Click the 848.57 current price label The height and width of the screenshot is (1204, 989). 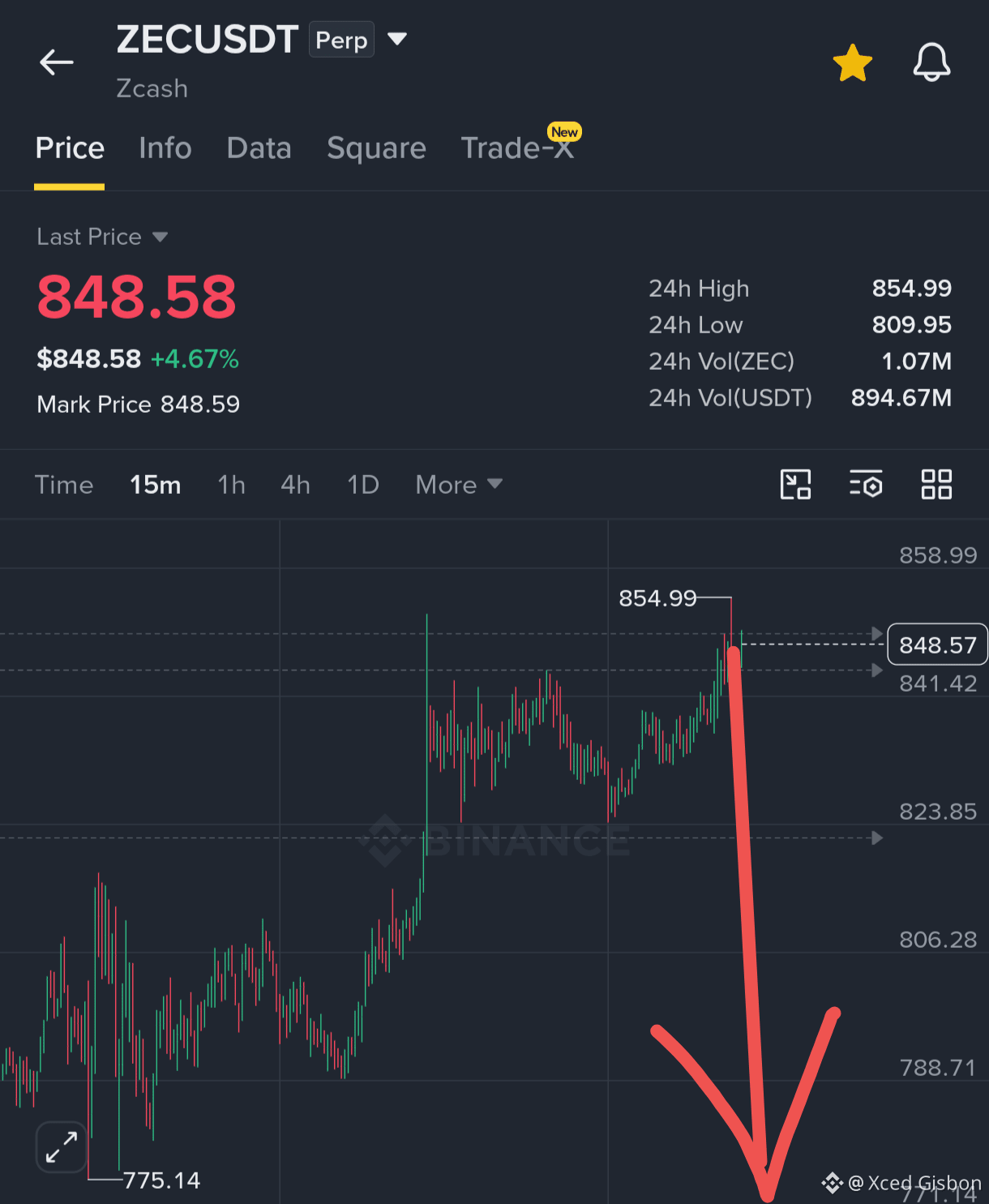[x=938, y=645]
